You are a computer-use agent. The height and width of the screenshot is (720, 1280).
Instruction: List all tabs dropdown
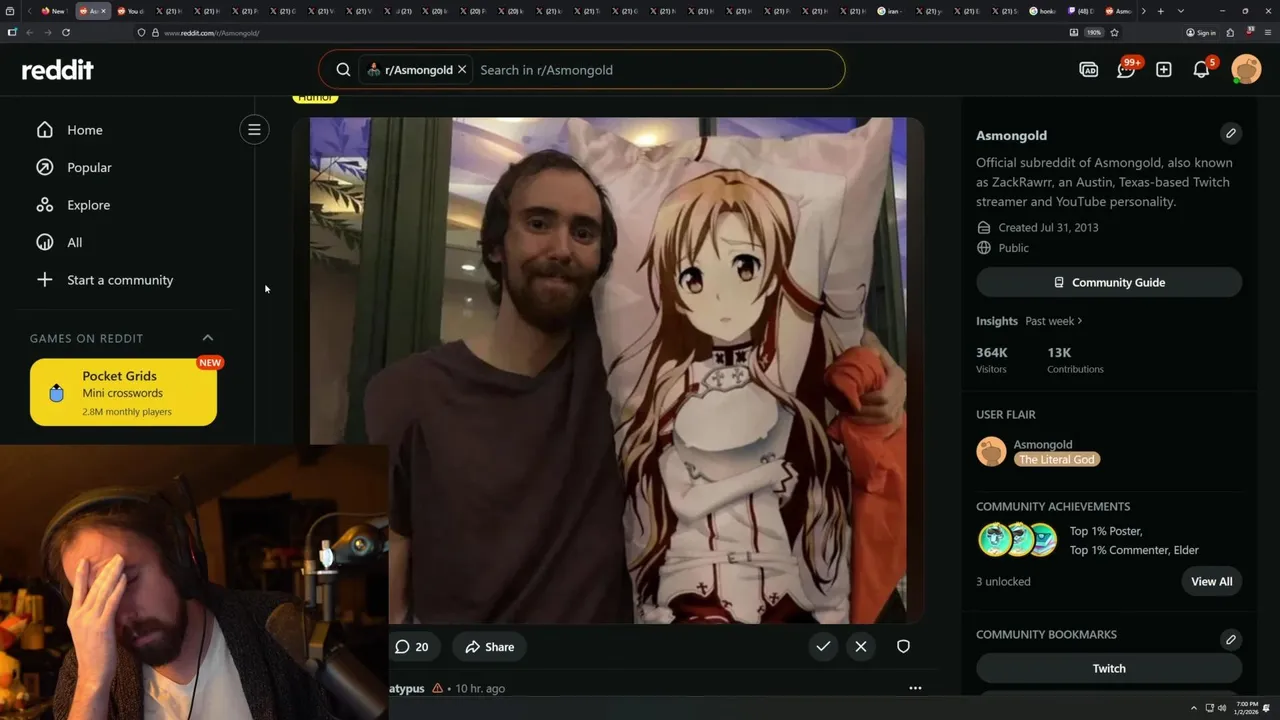tap(1181, 11)
